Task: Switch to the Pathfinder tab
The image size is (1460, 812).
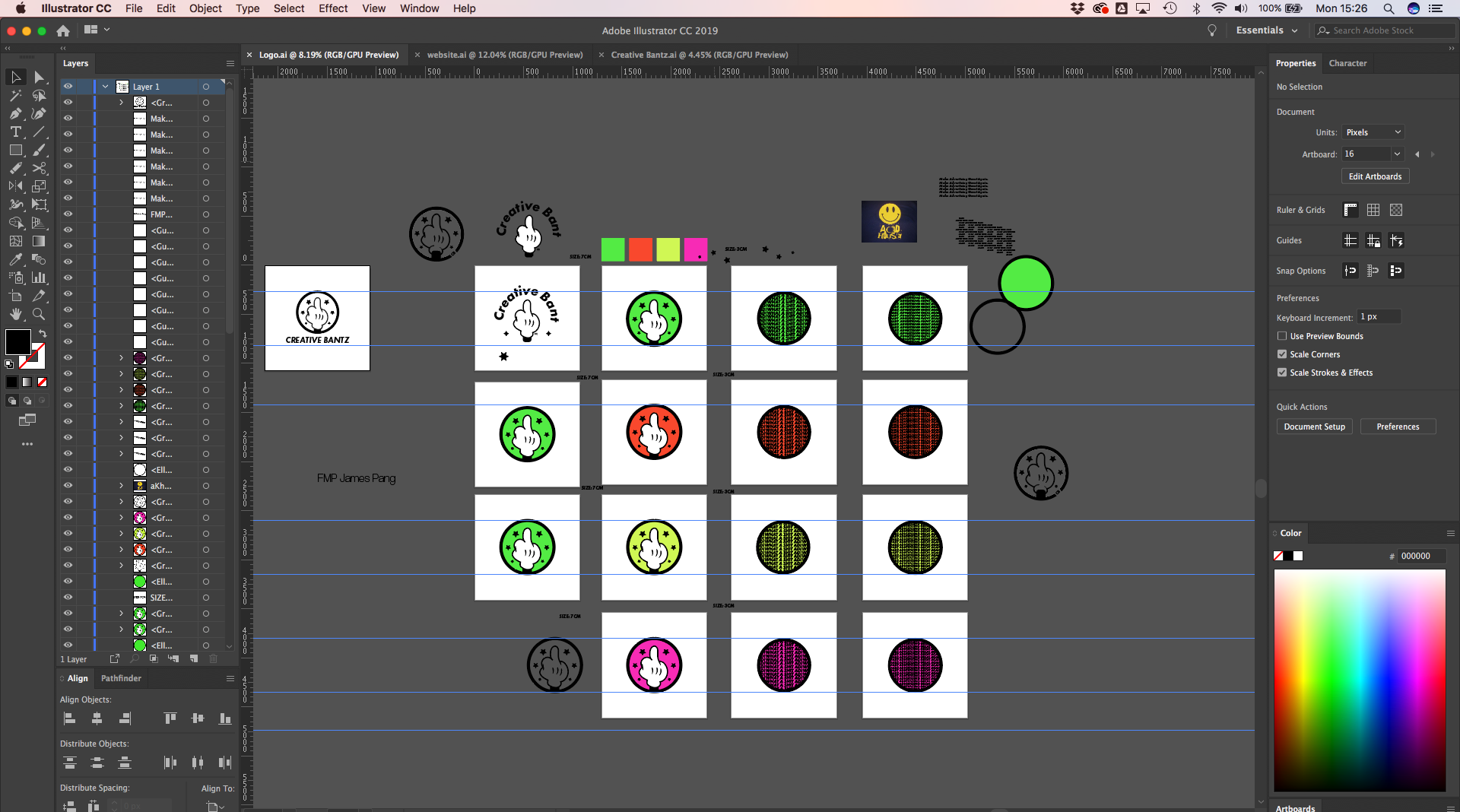Action: click(121, 678)
